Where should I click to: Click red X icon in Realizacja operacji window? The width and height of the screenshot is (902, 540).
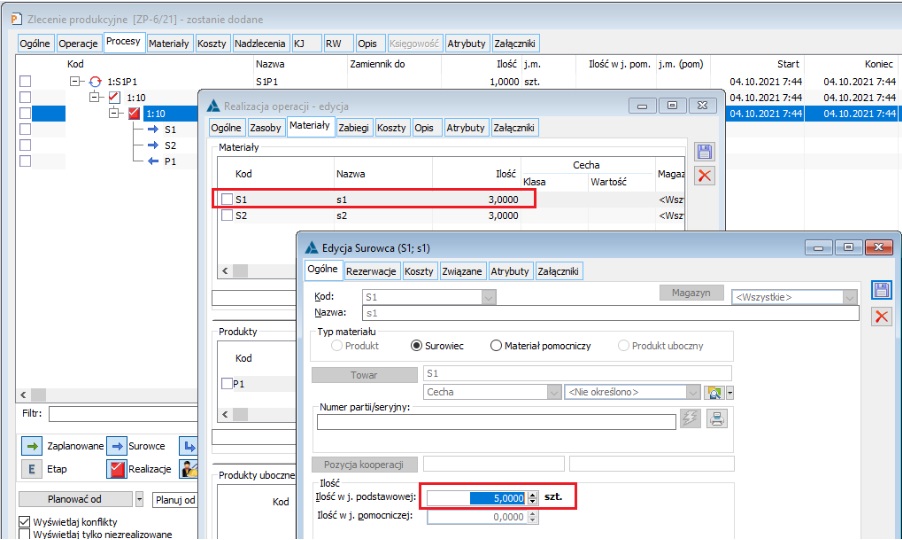704,176
